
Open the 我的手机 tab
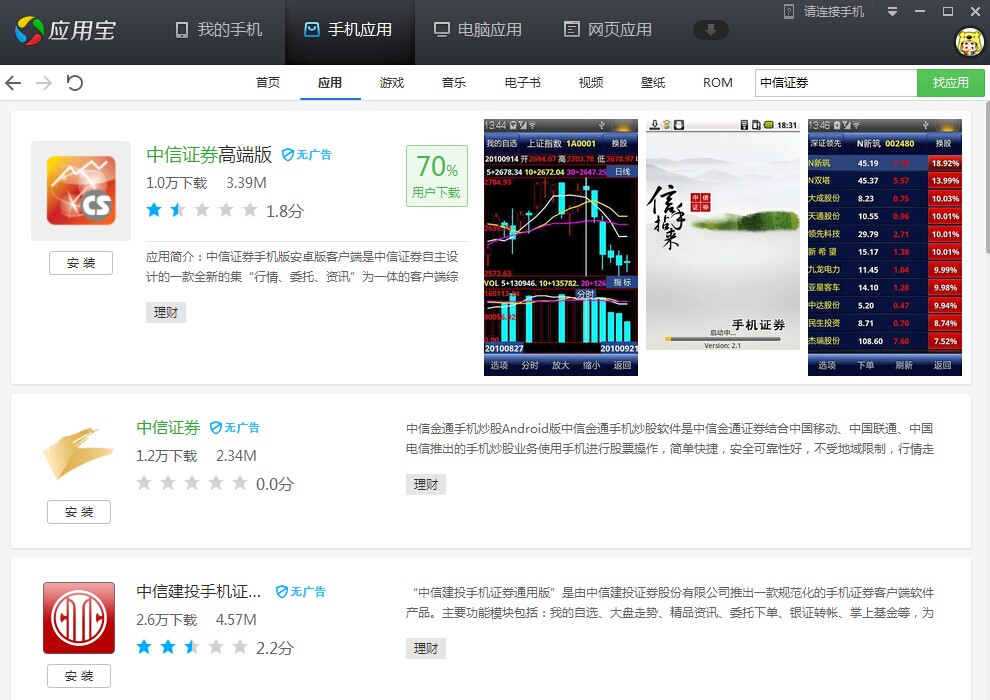[x=218, y=30]
